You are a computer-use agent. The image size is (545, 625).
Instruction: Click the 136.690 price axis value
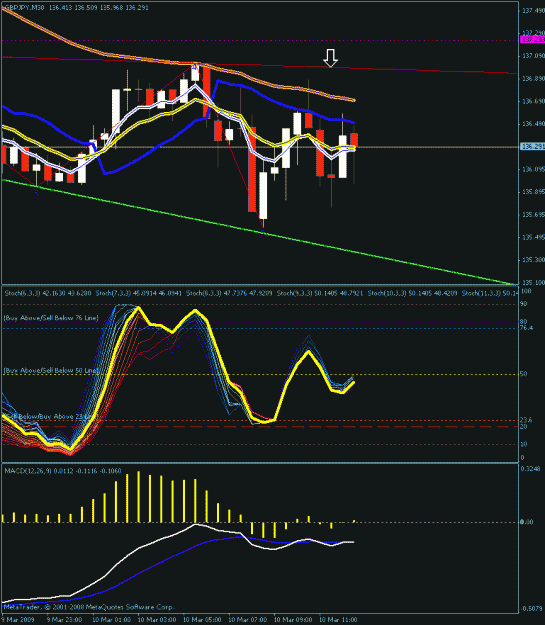pos(533,101)
